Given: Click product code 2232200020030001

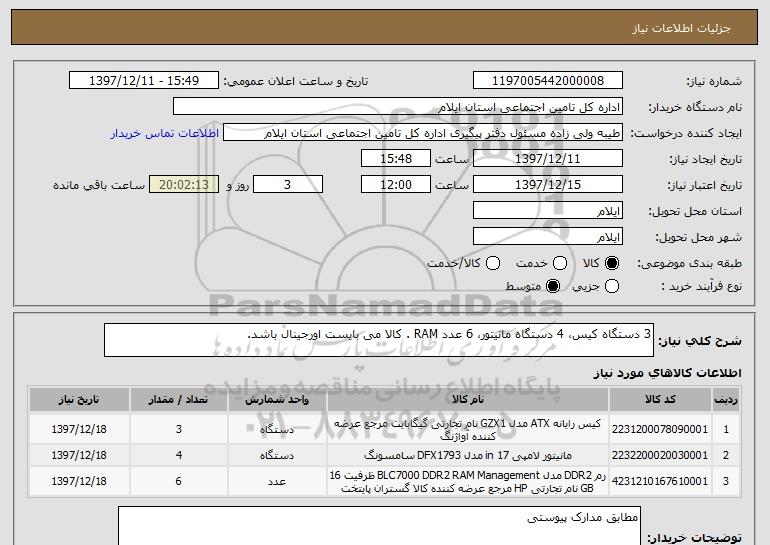Looking at the screenshot, I should pos(660,455).
